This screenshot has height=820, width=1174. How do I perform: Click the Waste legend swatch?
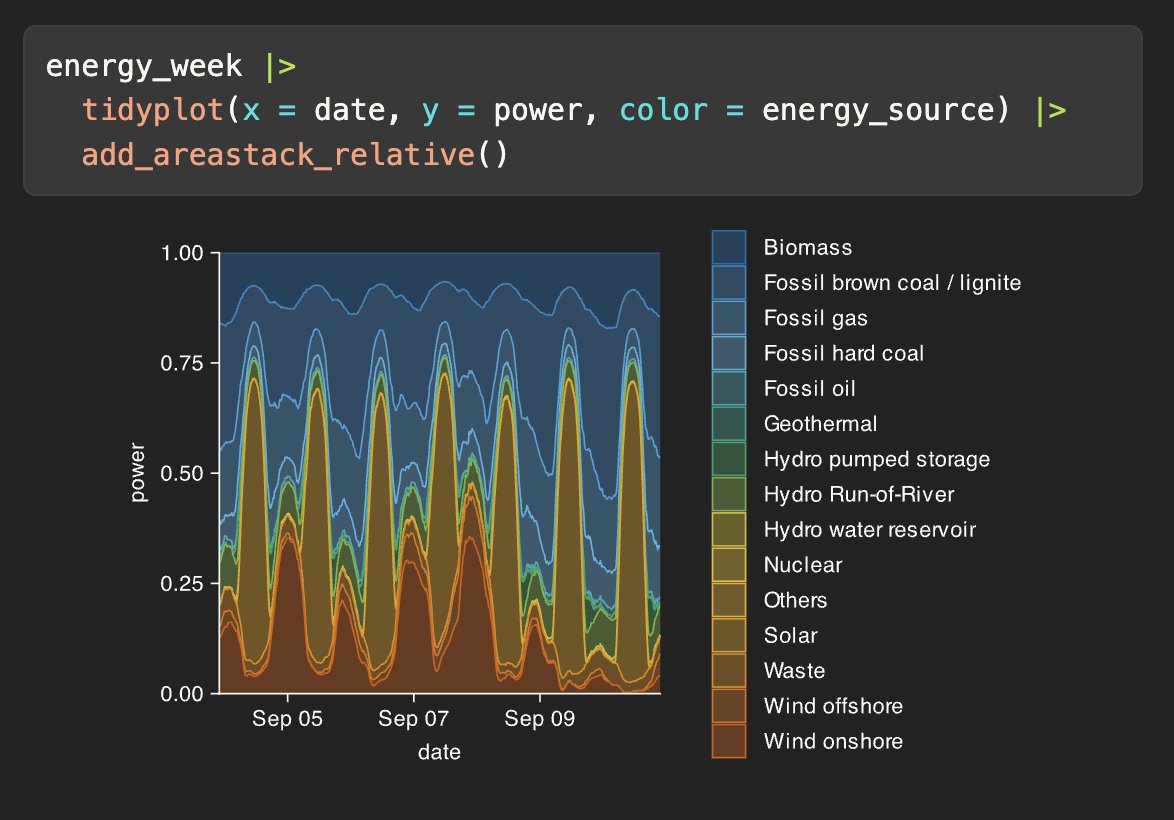coord(729,670)
